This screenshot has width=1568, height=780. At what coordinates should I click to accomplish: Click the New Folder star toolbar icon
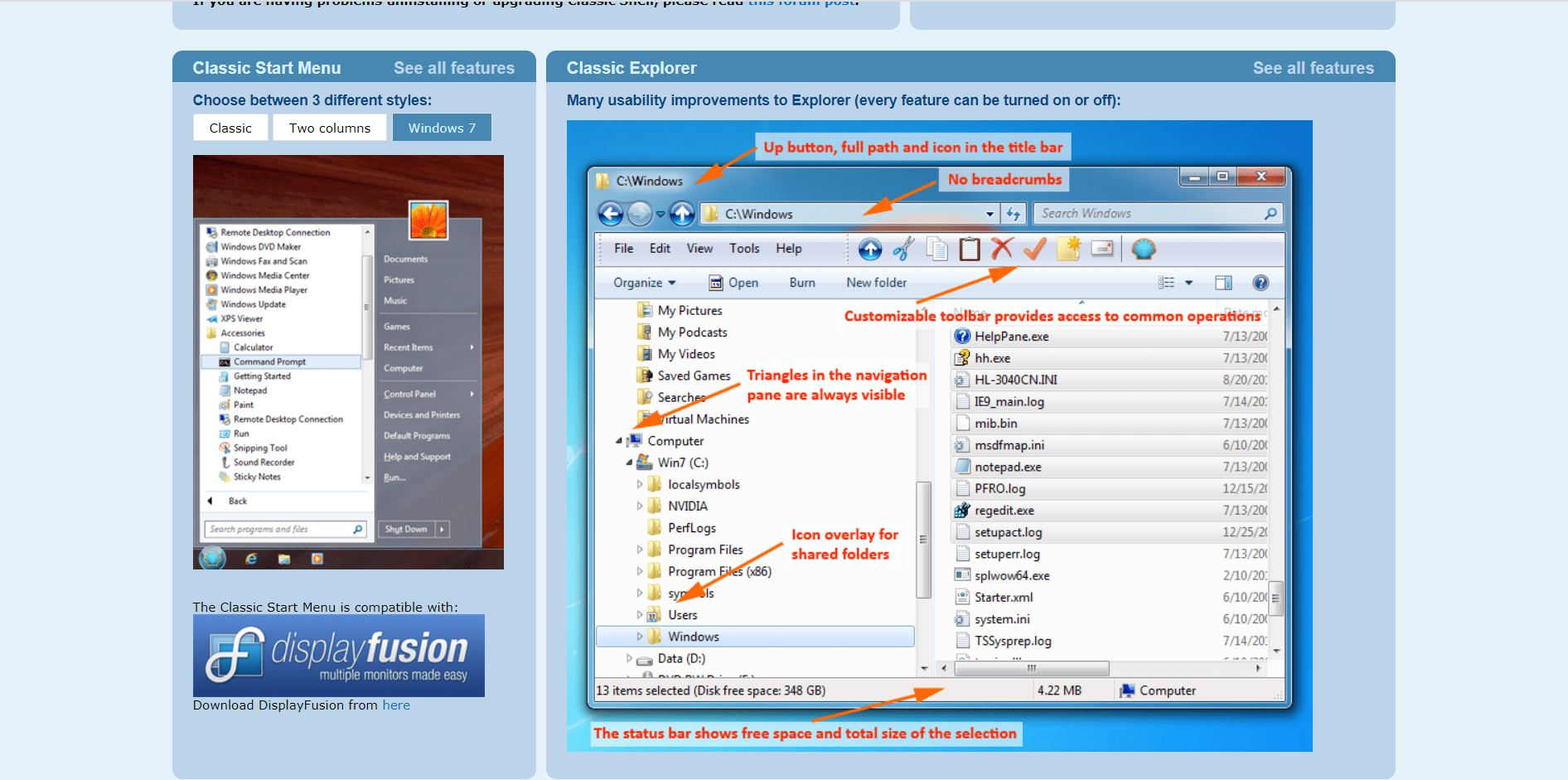tap(1069, 248)
